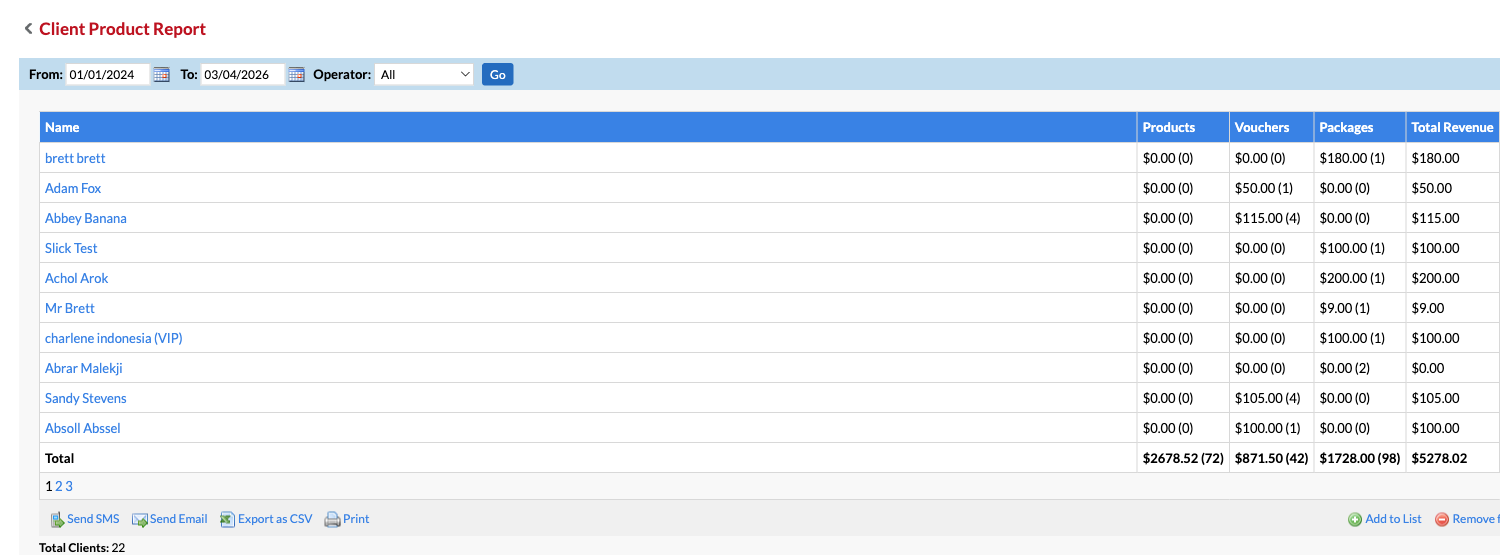1500x555 pixels.
Task: Go to page 2 of results
Action: (59, 486)
